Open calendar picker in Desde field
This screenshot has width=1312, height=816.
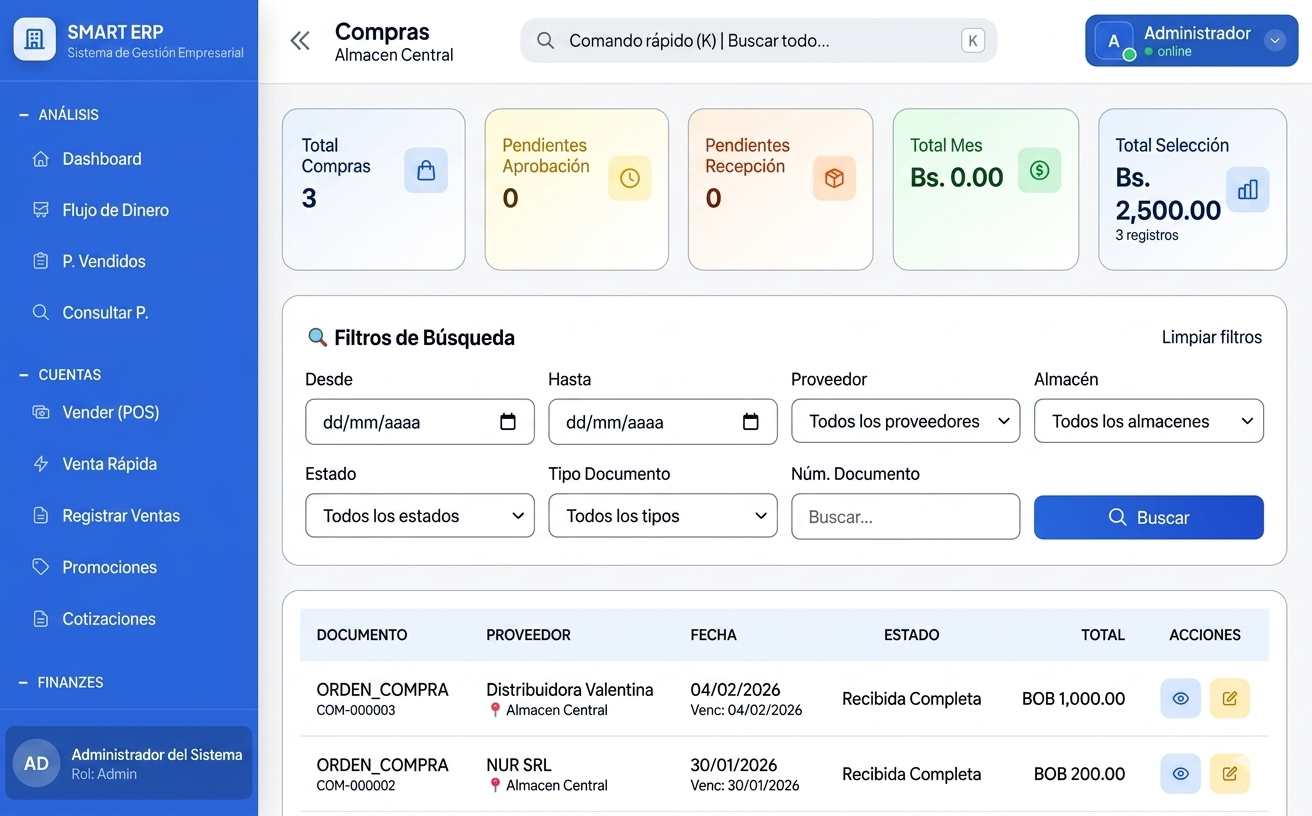pyautogui.click(x=508, y=422)
